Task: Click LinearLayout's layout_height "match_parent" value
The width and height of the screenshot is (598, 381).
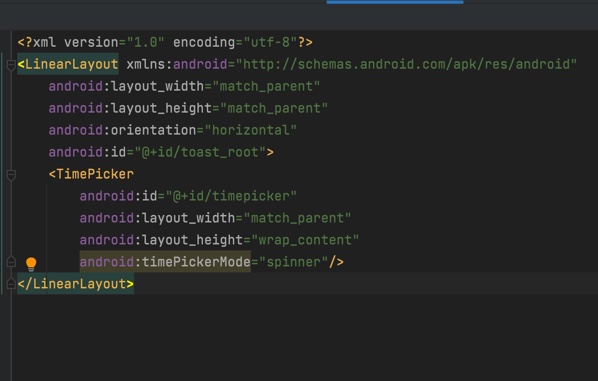Action: point(274,108)
